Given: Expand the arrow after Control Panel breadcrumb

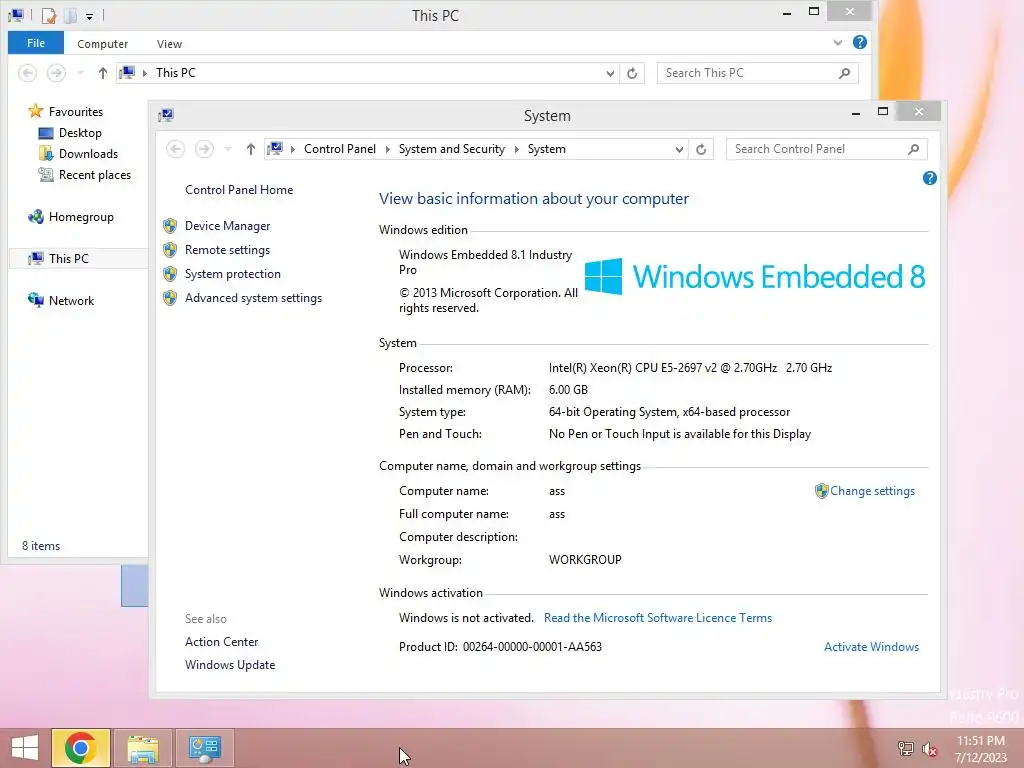Looking at the screenshot, I should [x=388, y=150].
